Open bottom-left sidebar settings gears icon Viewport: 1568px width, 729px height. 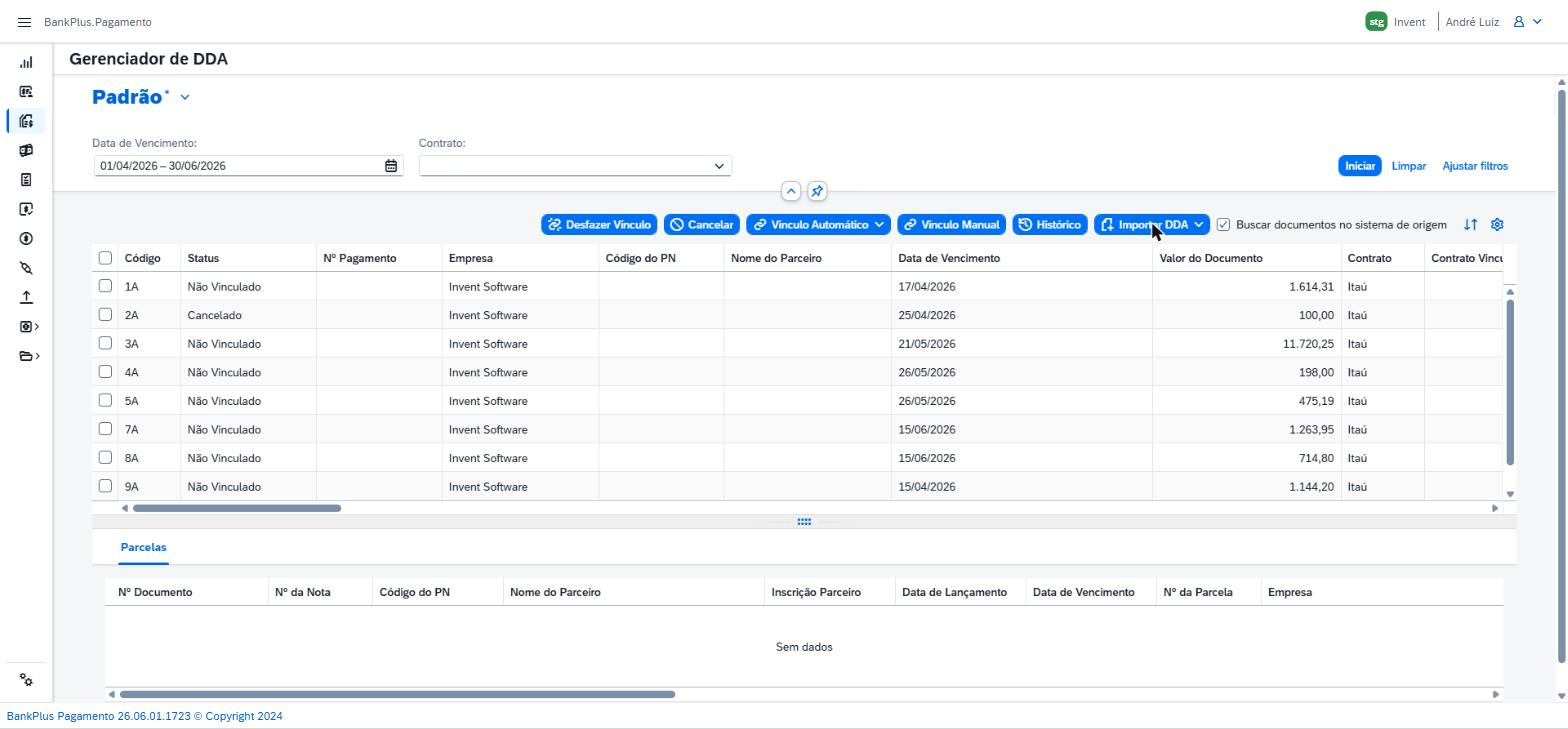(x=26, y=680)
